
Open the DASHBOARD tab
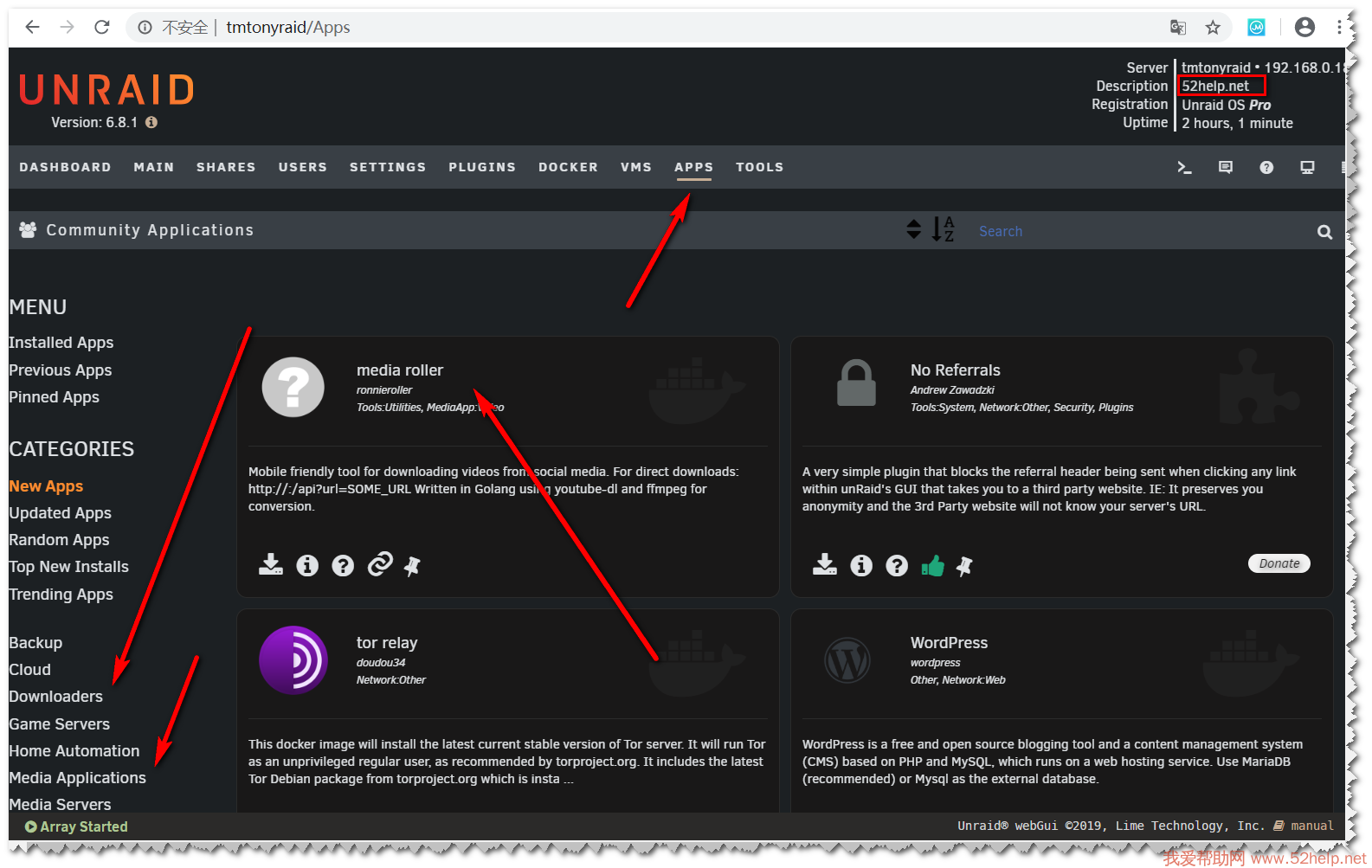pos(65,167)
